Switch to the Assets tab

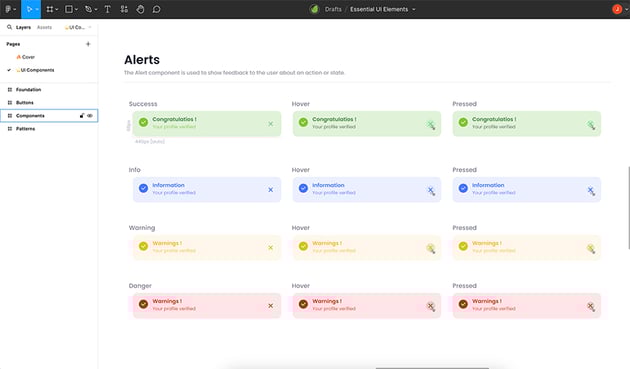44,27
